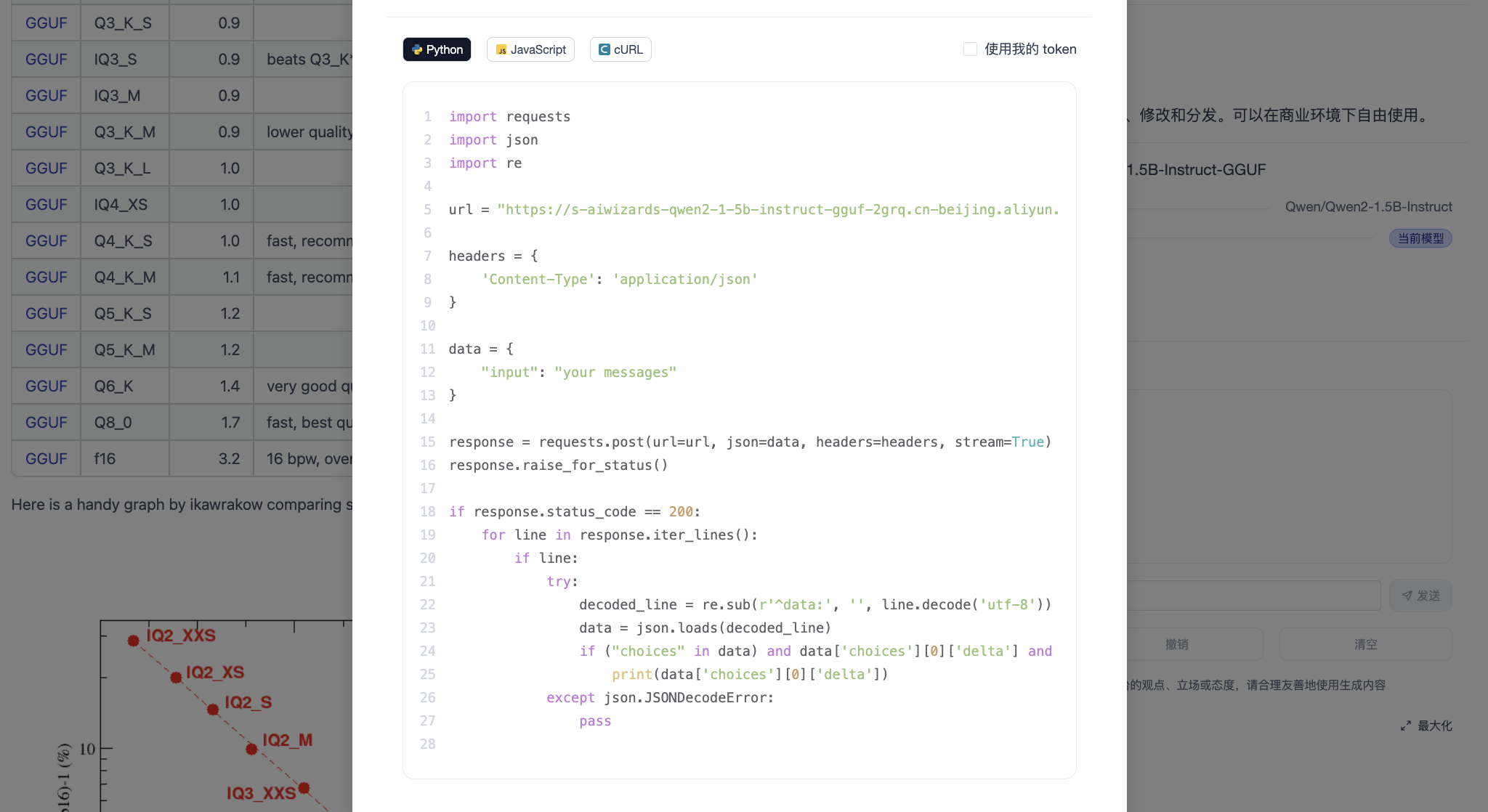This screenshot has width=1488, height=812.
Task: Open the GGUF link for f16
Action: (46, 458)
